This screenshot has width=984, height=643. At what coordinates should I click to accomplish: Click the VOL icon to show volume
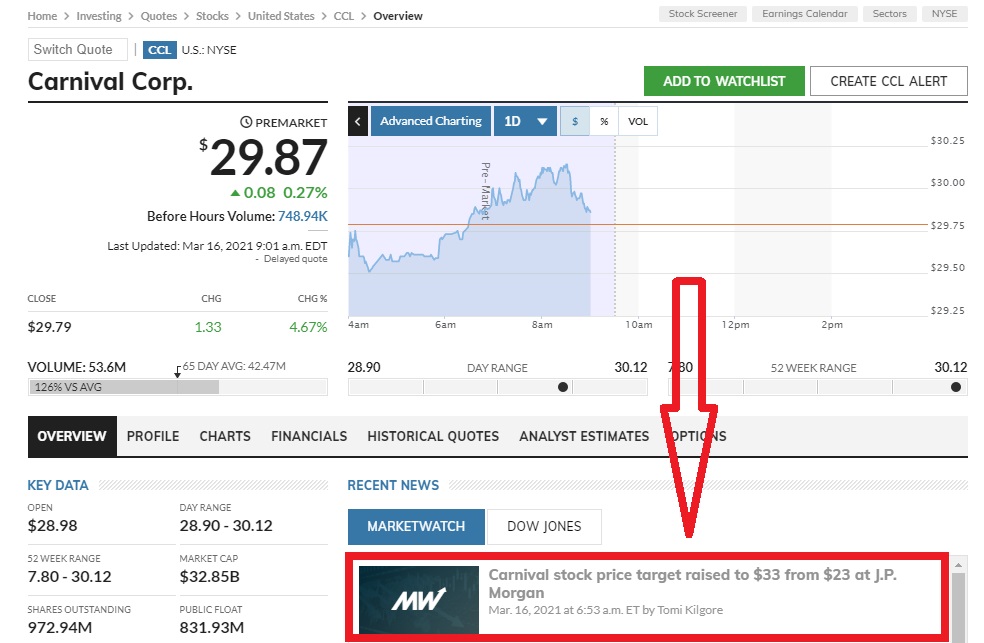tap(638, 120)
